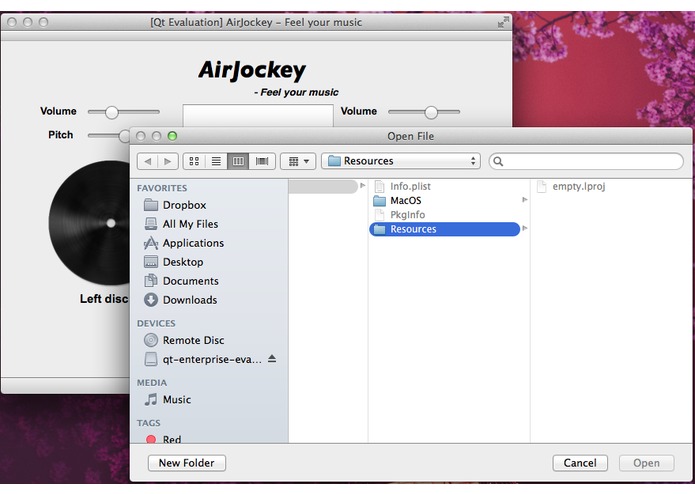Click Cancel in Open File dialog

coord(580,463)
